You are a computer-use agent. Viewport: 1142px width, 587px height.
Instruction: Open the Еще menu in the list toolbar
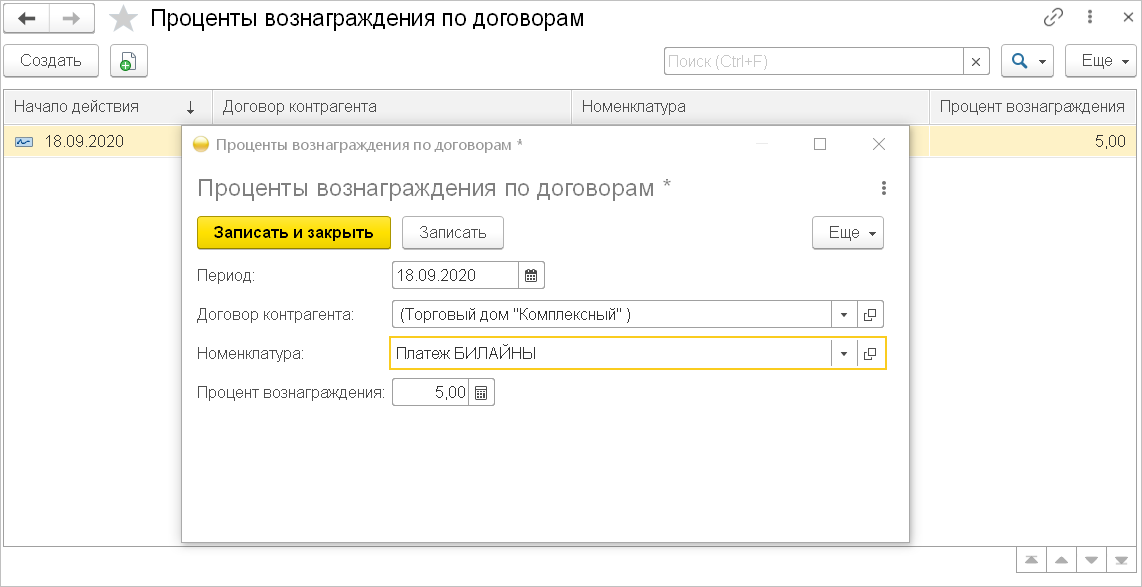click(x=1100, y=61)
